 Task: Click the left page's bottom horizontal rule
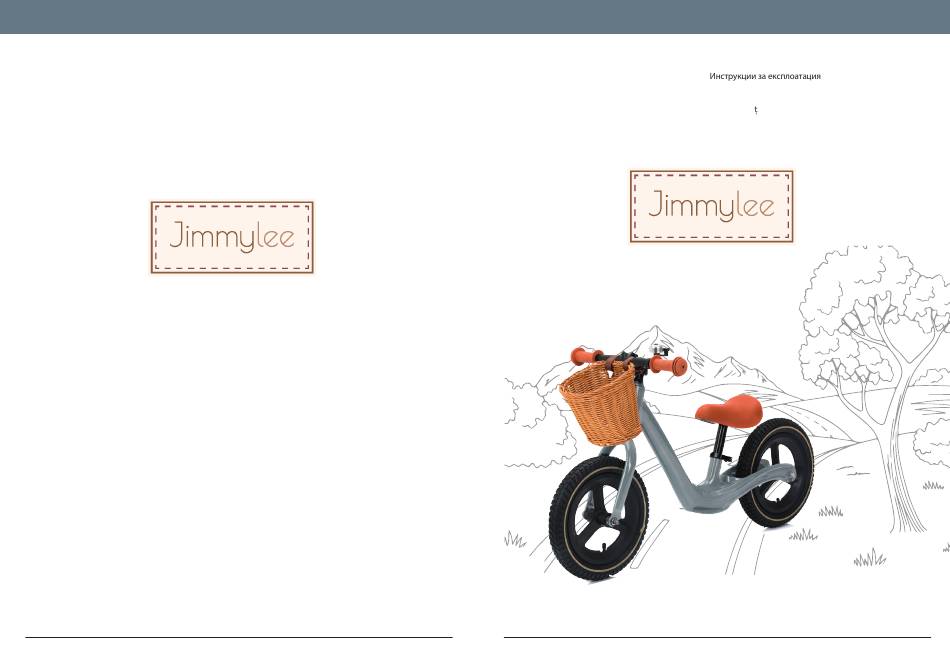pos(239,637)
